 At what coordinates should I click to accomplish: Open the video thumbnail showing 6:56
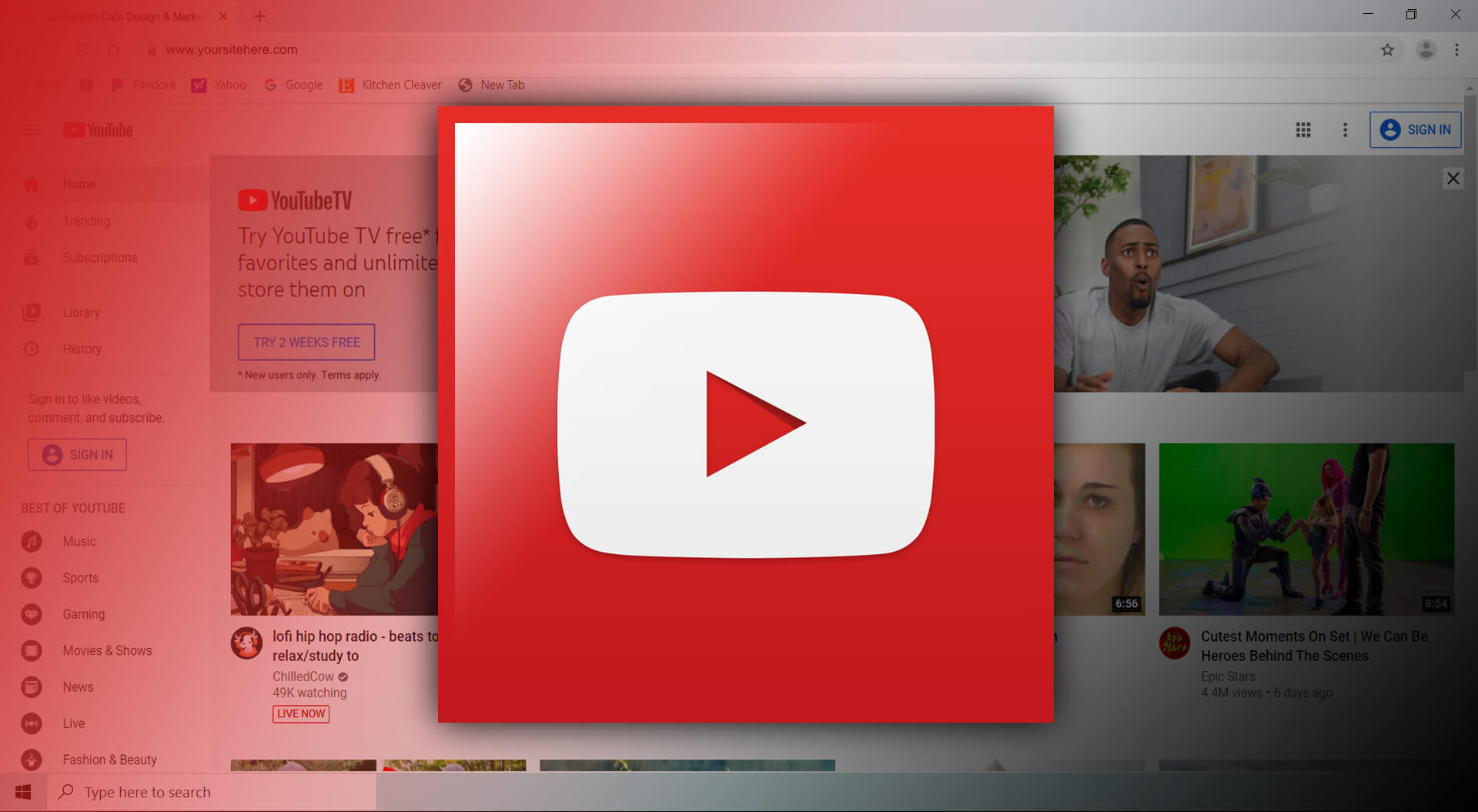pyautogui.click(x=1099, y=529)
